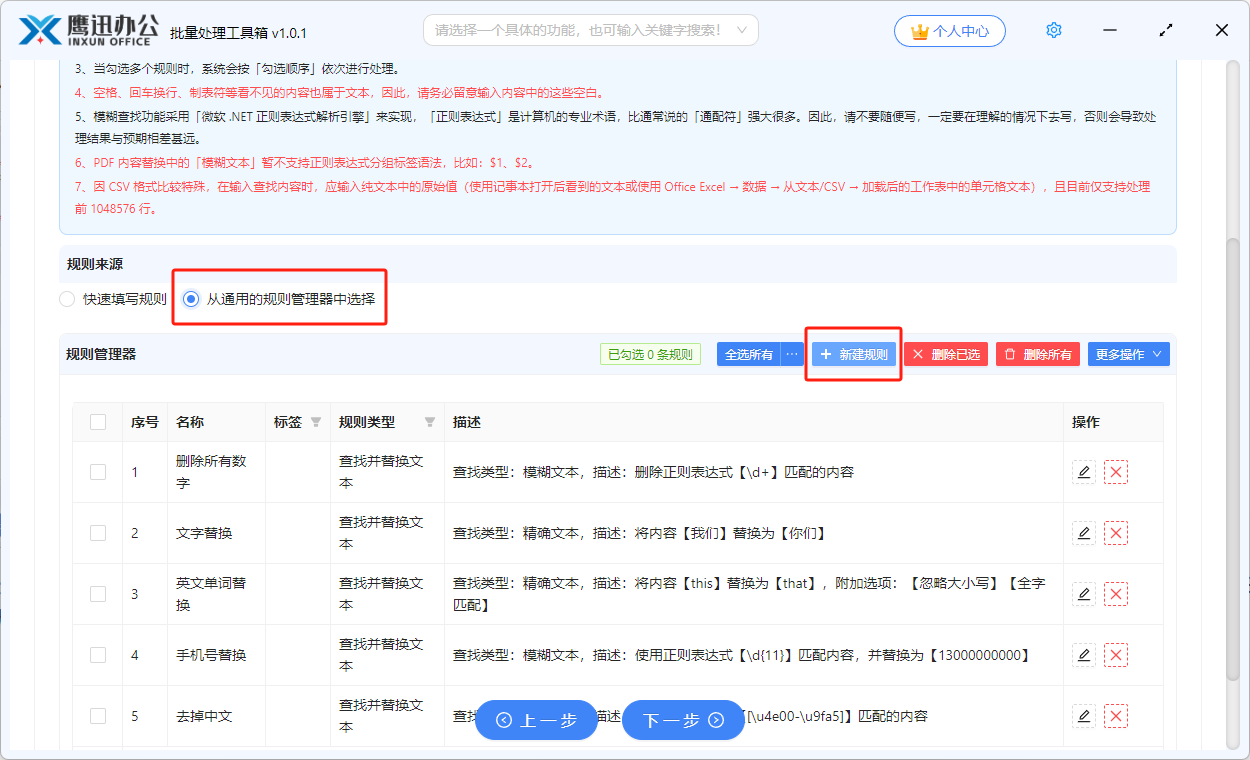Select the 快速填写规则 radio button
The width and height of the screenshot is (1250, 760).
coord(66,298)
